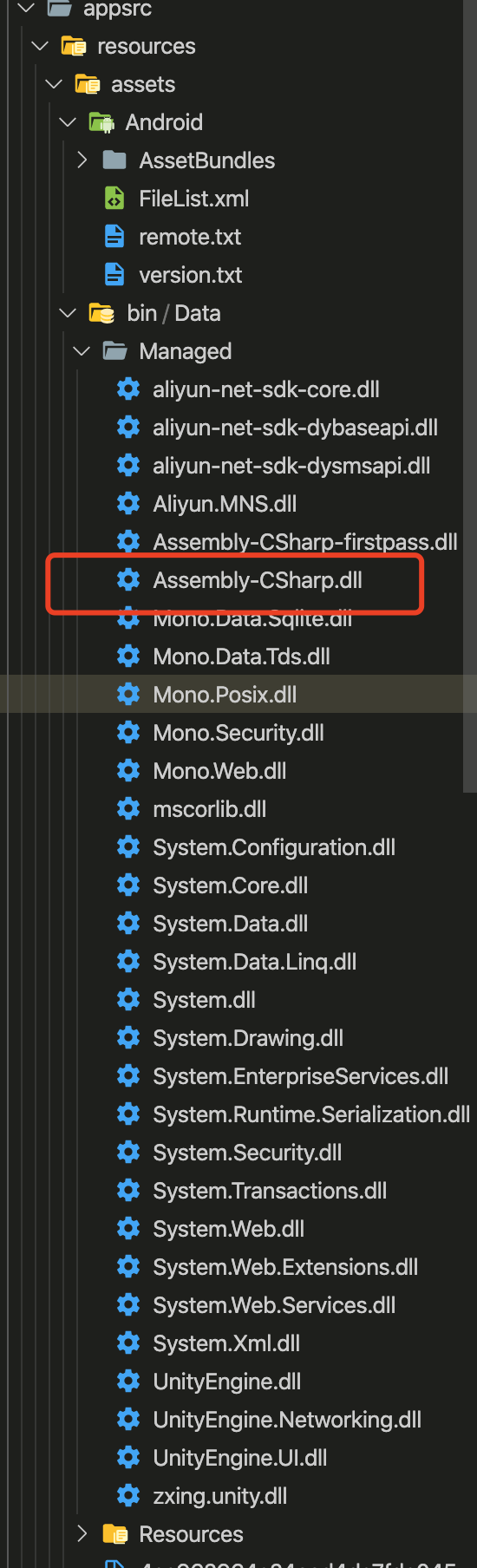Click the vertical scrollbar on right edge
Viewport: 477px width, 1568px height.
pos(469,395)
